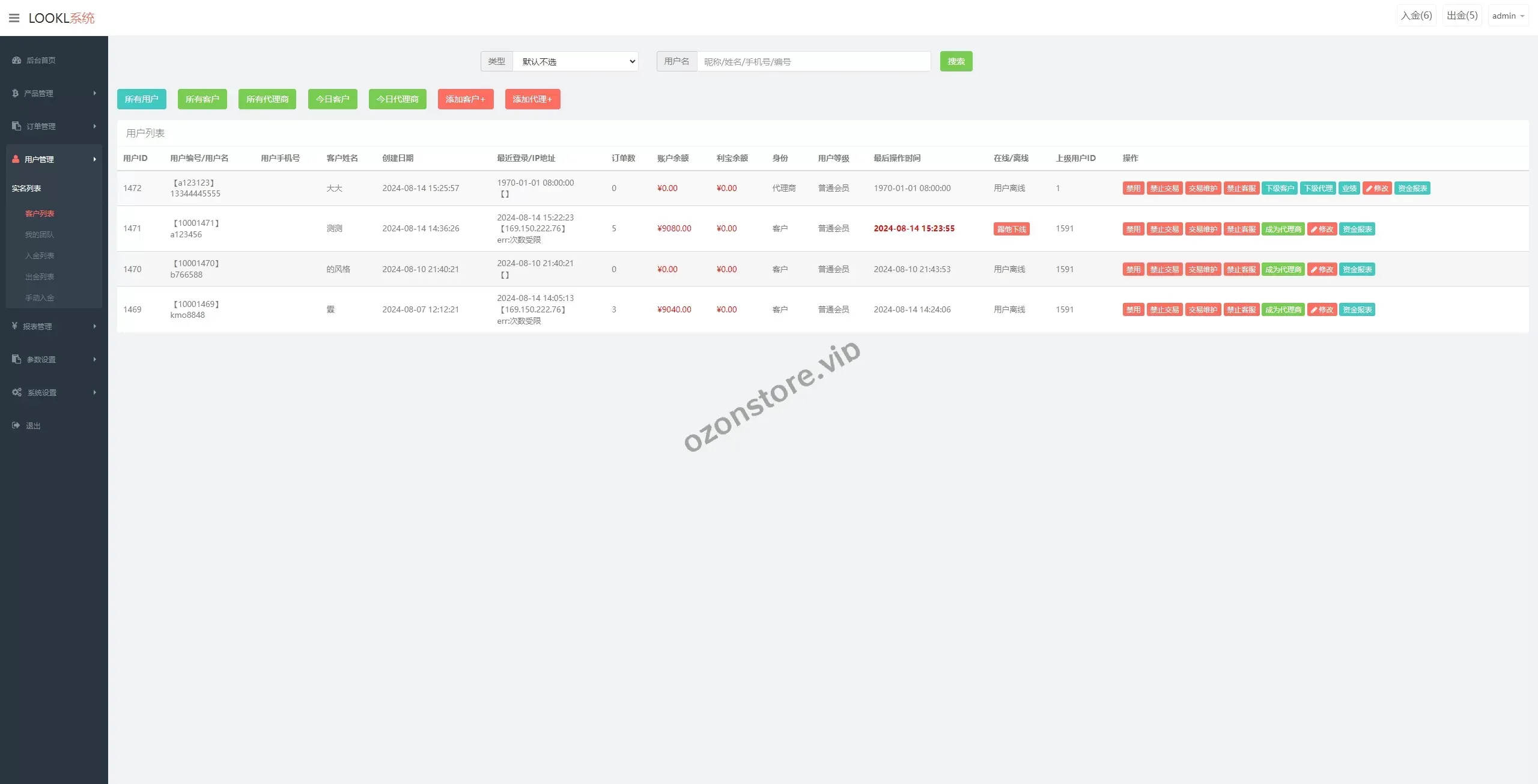
Task: Open the 类型 默认不选 dropdown
Action: click(x=575, y=61)
